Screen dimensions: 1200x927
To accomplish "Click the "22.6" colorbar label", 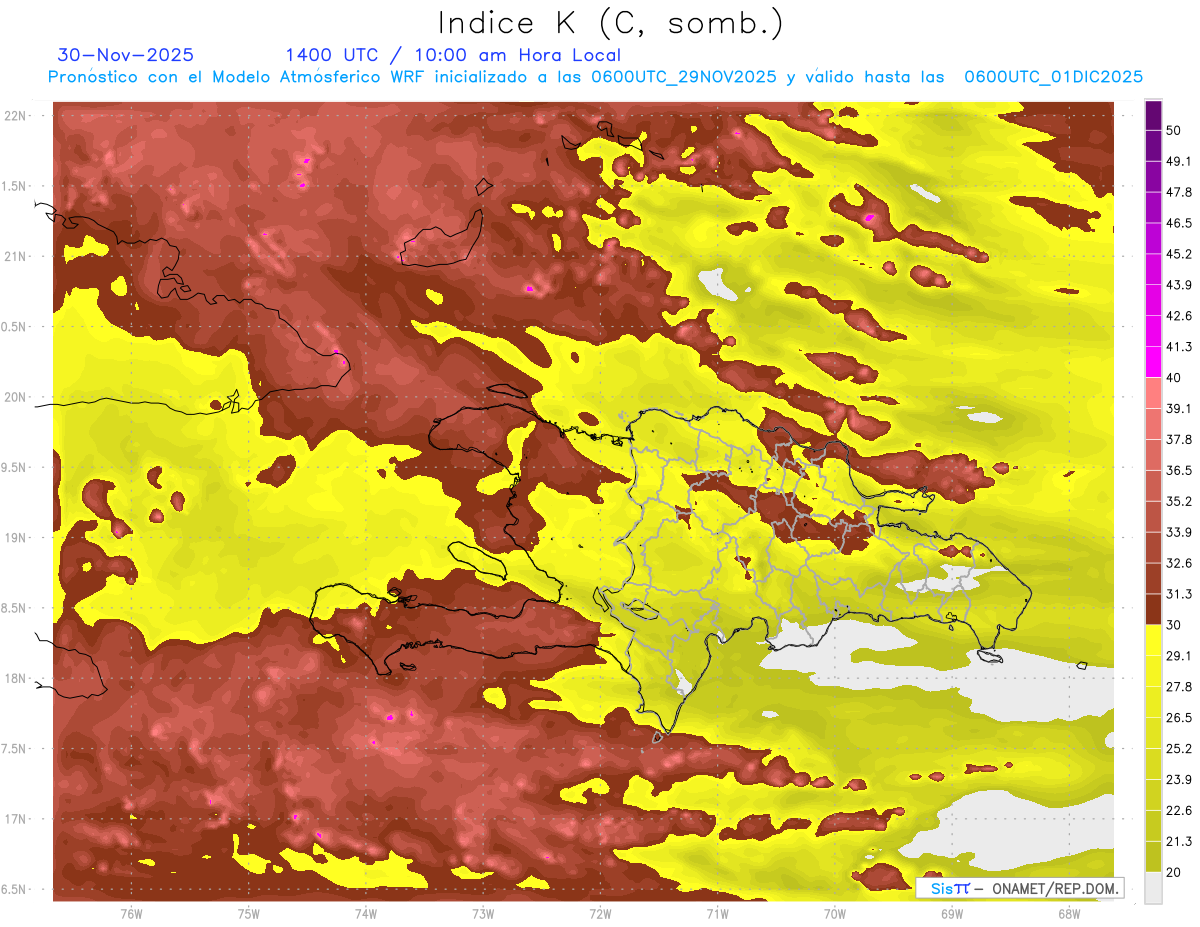I will click(1179, 810).
